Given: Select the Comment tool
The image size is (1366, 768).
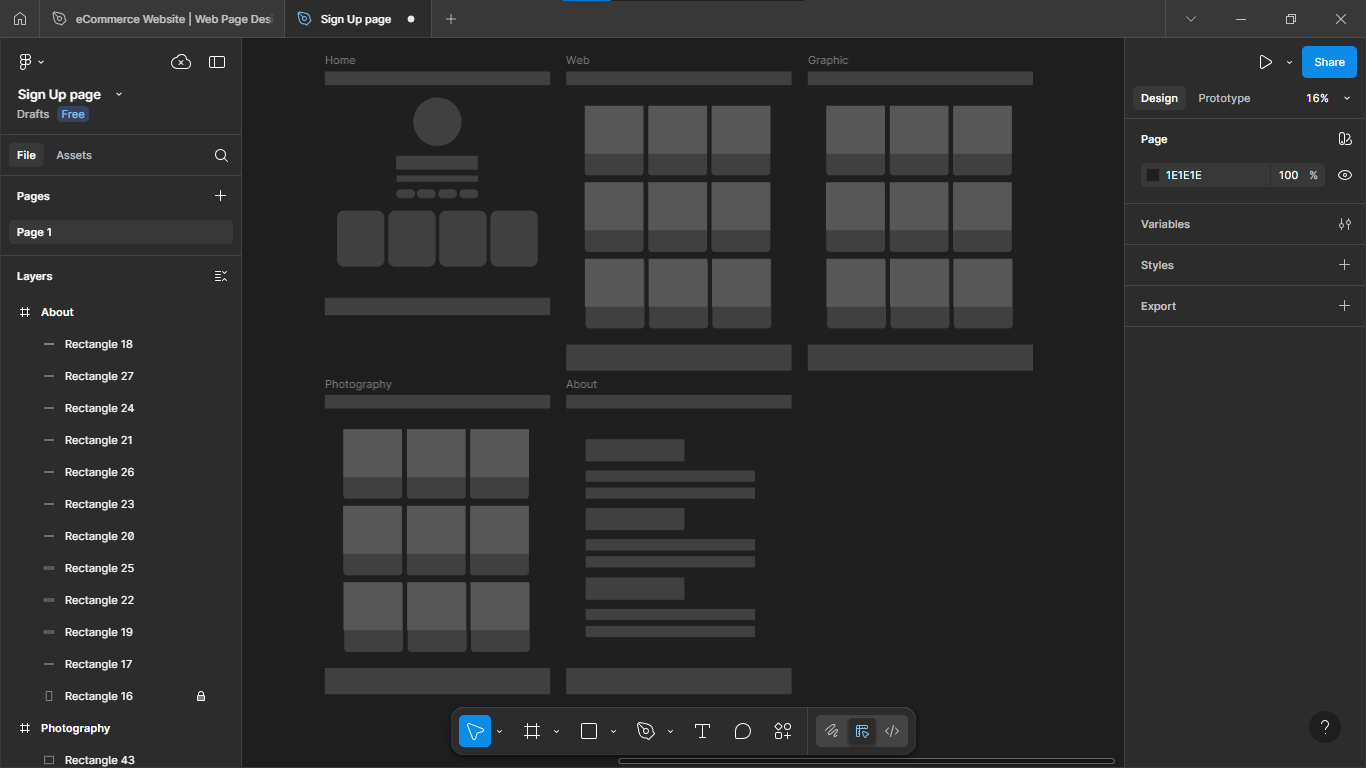Looking at the screenshot, I should coord(742,731).
